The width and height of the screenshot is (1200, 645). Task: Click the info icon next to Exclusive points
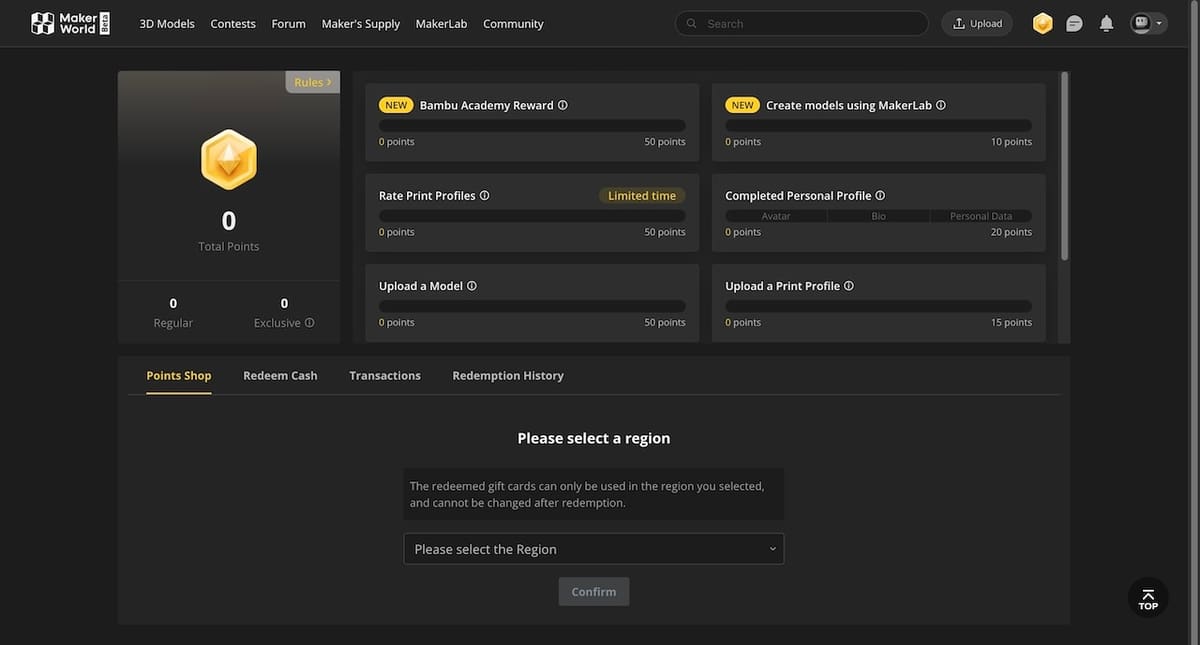(x=310, y=322)
